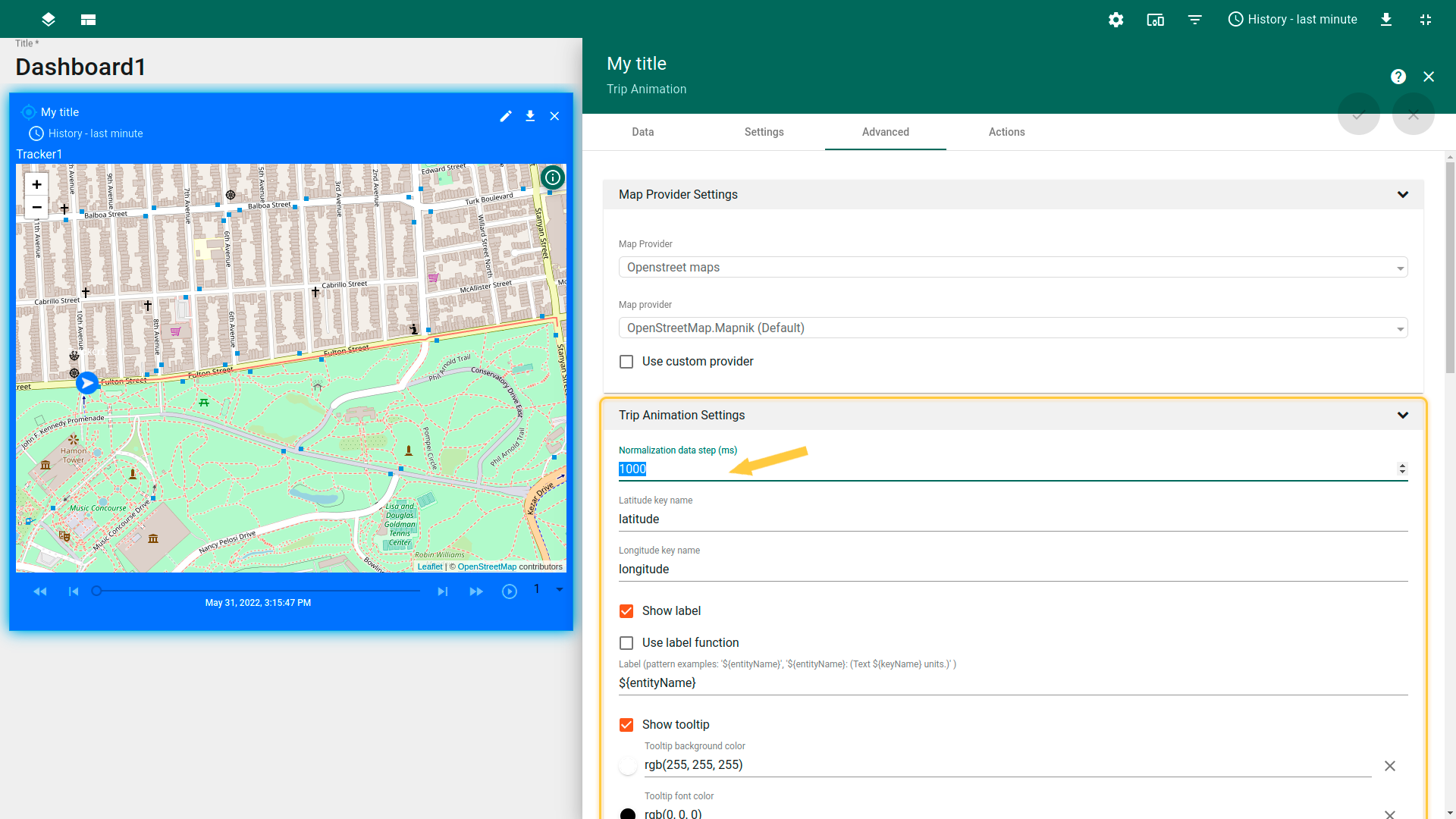1456x819 pixels.
Task: Open dashboard settings gear icon
Action: pos(1116,20)
